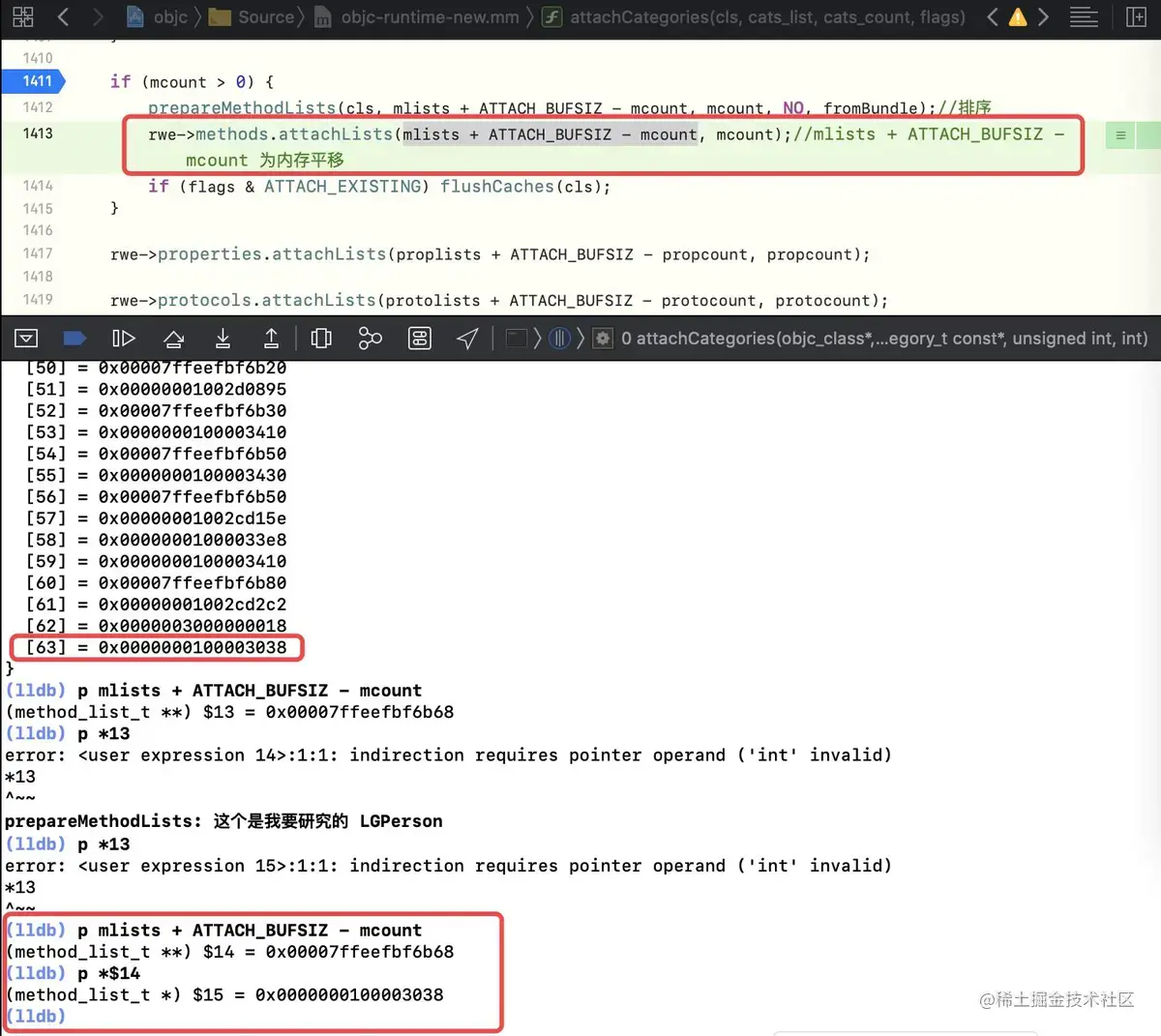
Task: Open the Source folder breadcrumb
Action: 253,16
